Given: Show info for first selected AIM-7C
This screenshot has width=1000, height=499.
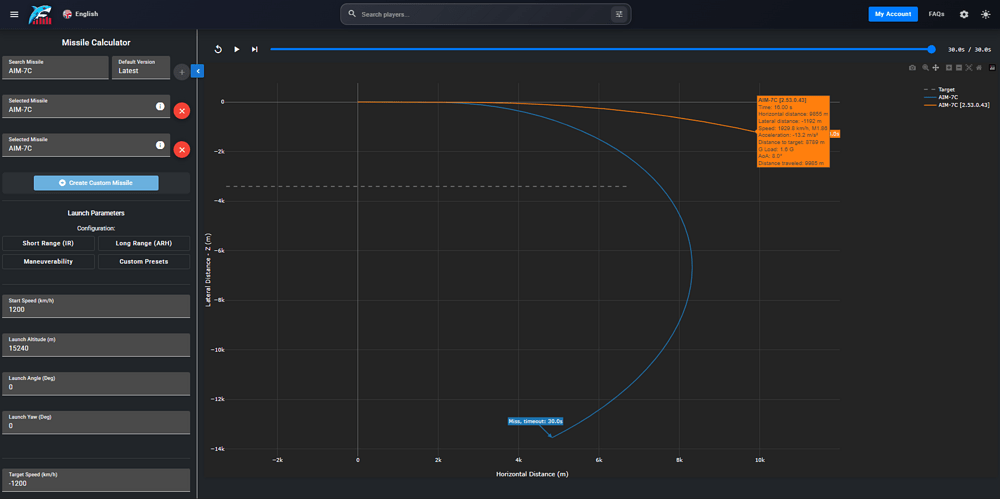Looking at the screenshot, I should tap(160, 107).
